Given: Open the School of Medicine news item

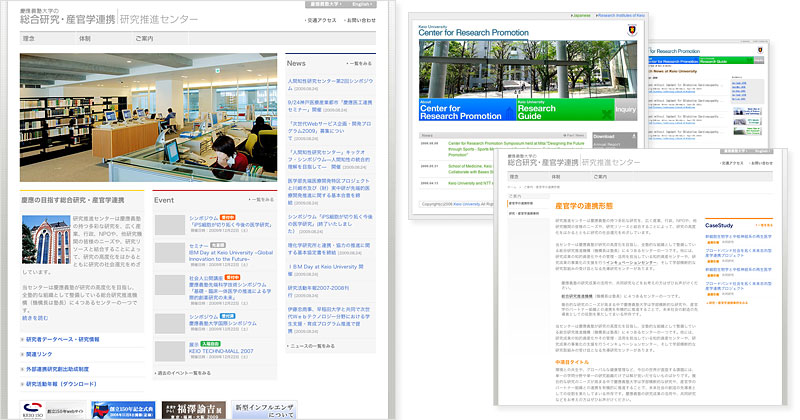Looking at the screenshot, I should [x=470, y=169].
